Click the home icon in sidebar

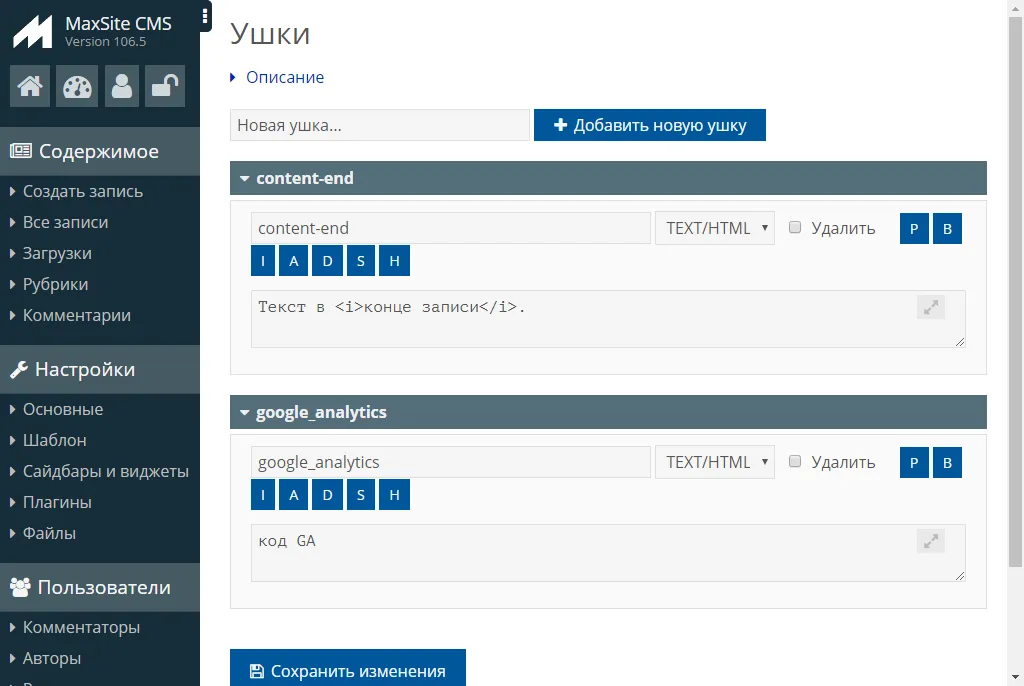(x=30, y=86)
